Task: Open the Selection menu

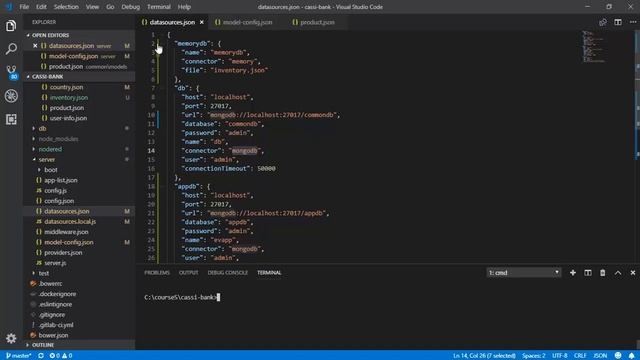Action: click(66, 7)
